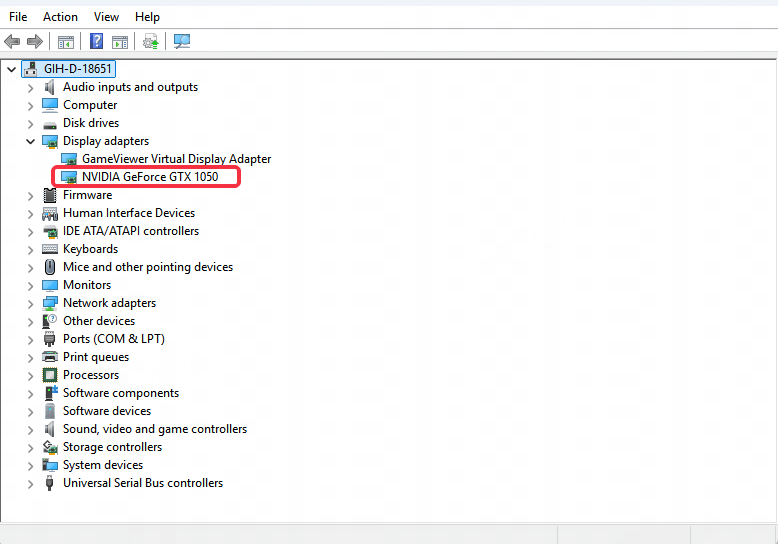Click Scan for hardware changes icon
778x544 pixels.
click(182, 41)
